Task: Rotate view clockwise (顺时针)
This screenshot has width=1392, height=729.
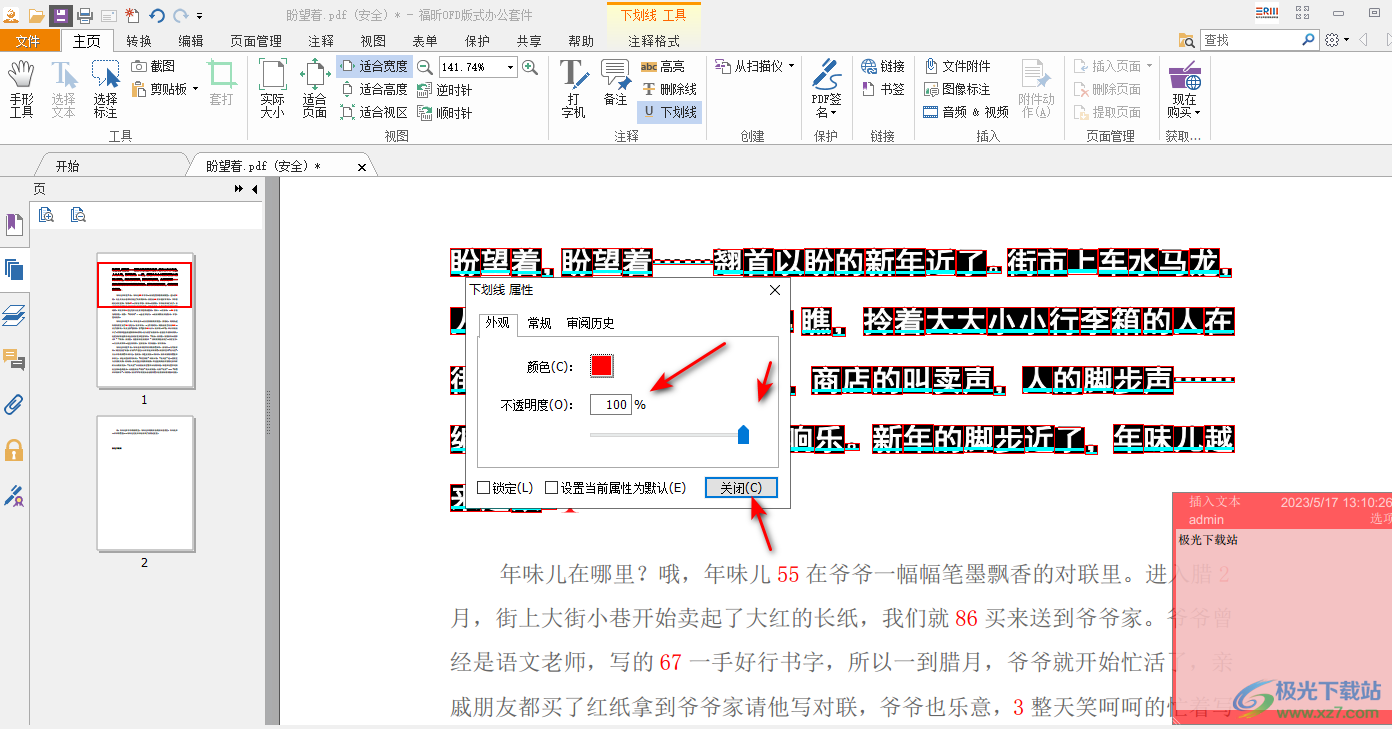Action: (445, 112)
